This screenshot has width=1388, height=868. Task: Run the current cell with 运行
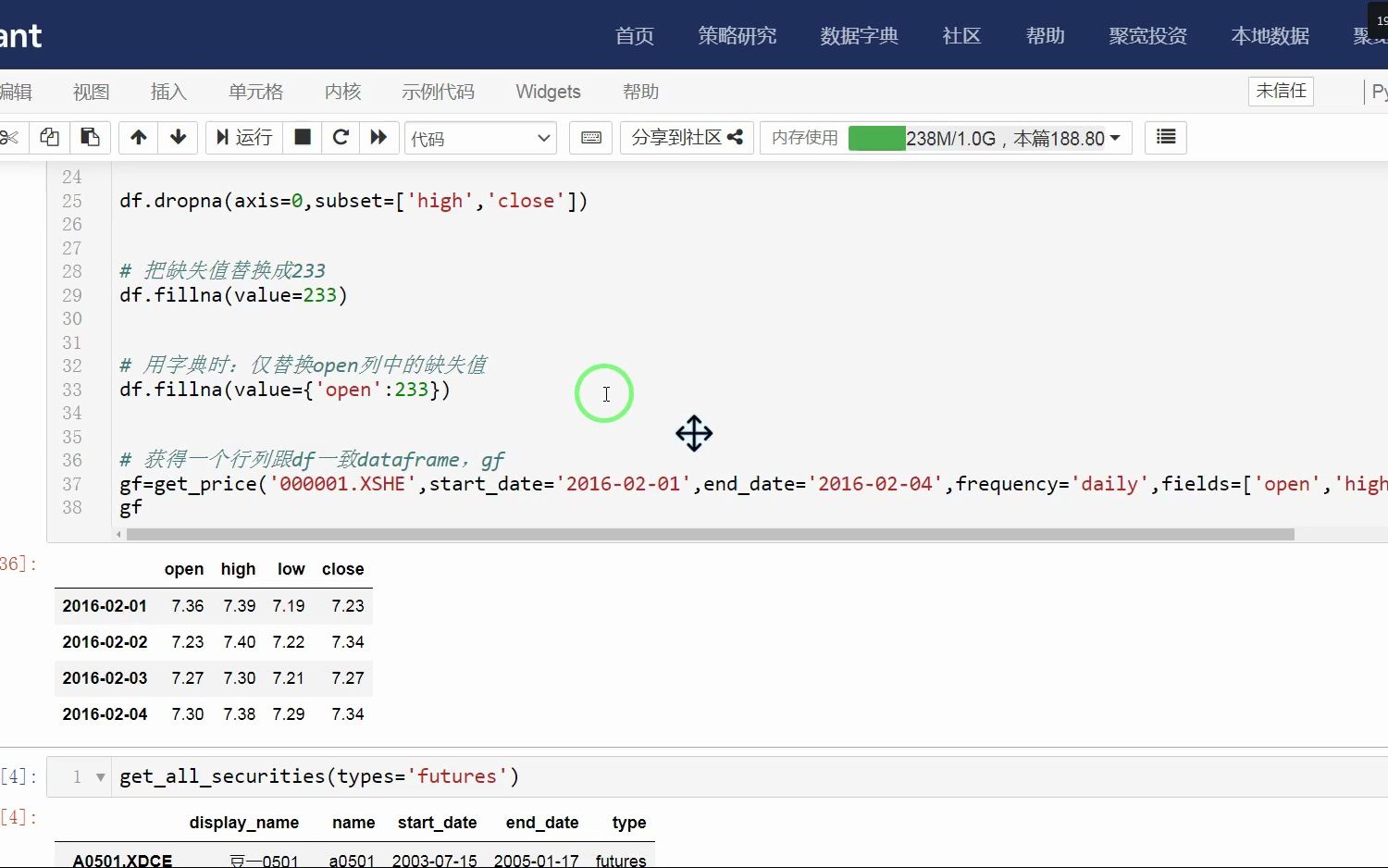(244, 138)
